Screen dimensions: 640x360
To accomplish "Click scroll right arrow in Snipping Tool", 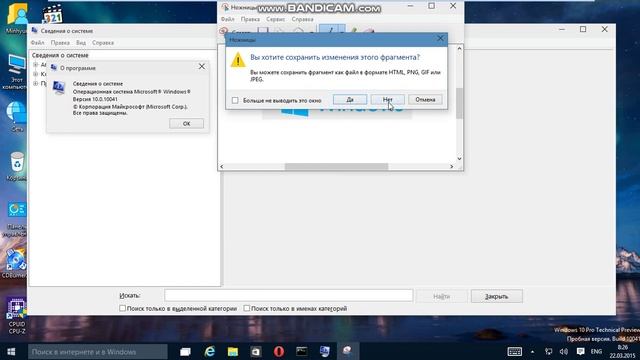I will (451, 167).
